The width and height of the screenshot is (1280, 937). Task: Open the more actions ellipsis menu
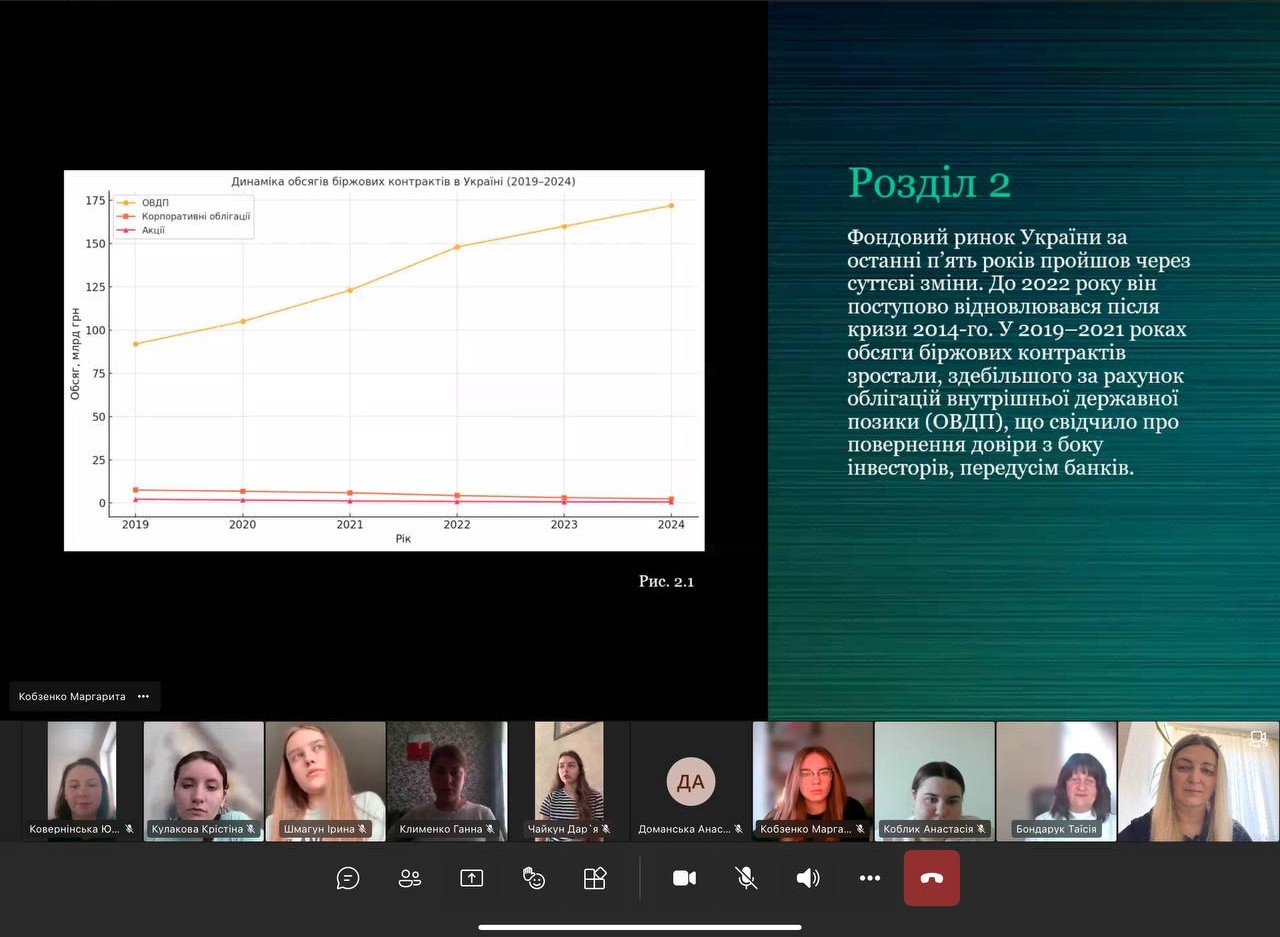click(870, 878)
